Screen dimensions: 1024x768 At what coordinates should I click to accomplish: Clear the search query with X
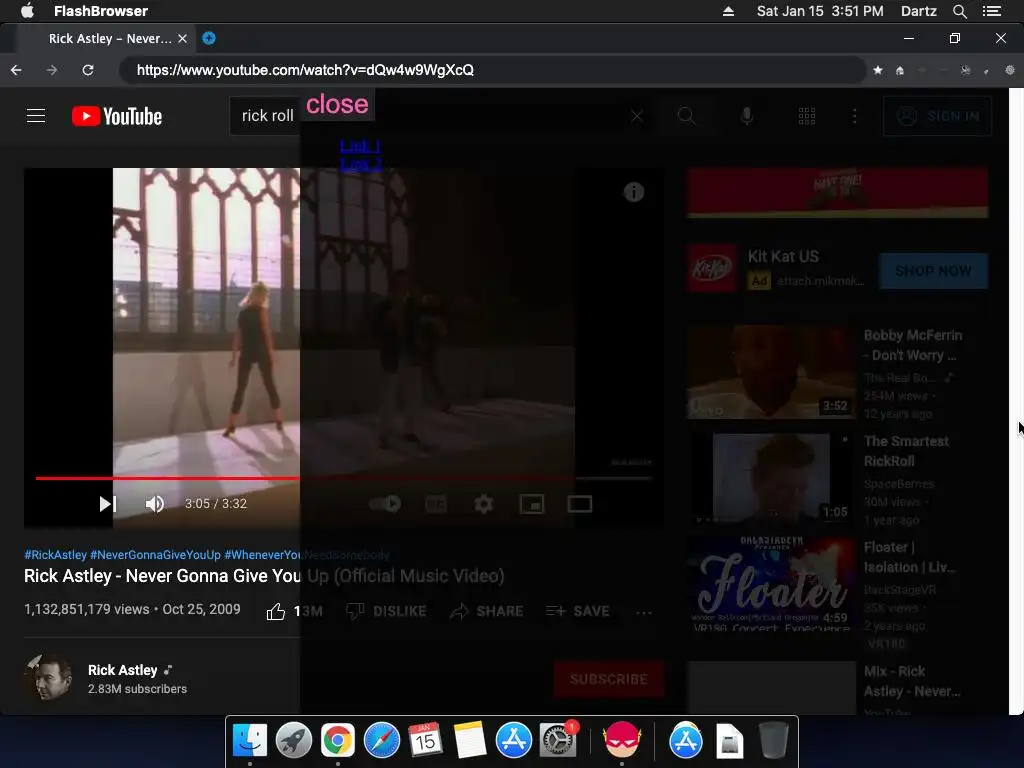point(637,116)
